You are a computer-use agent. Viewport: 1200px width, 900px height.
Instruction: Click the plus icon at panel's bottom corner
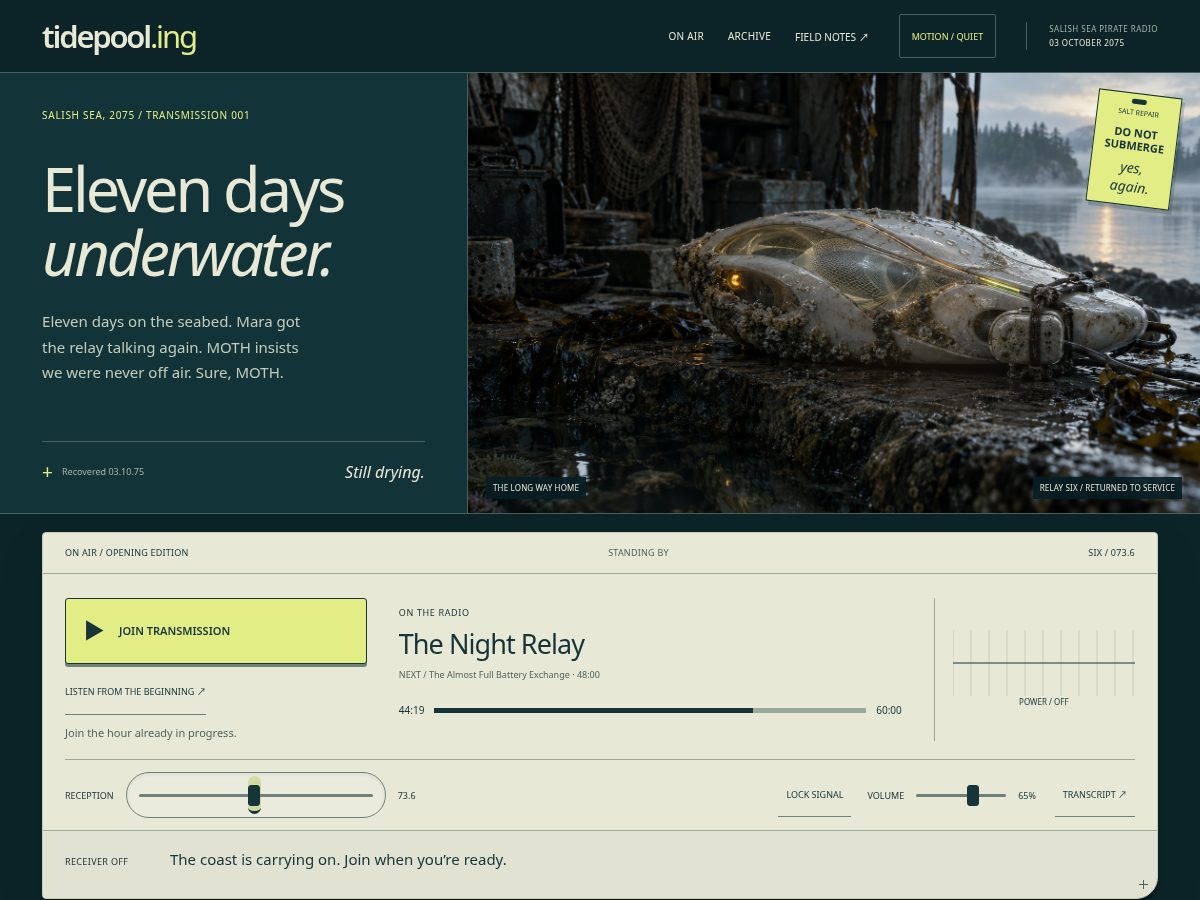1143,884
